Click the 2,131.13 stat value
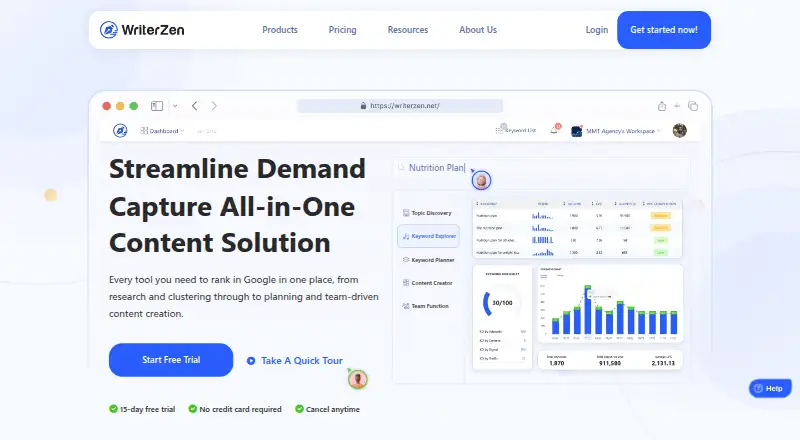This screenshot has height=440, width=800. (x=663, y=363)
